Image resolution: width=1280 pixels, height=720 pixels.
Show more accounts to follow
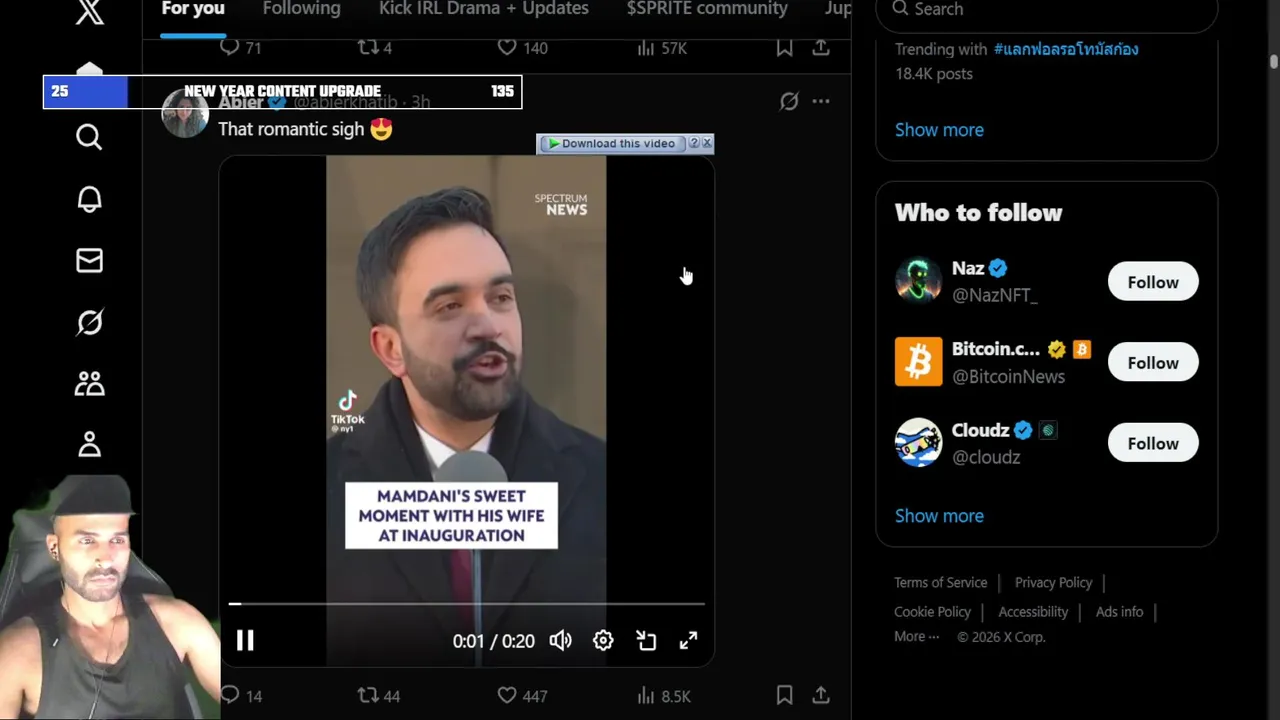point(939,516)
